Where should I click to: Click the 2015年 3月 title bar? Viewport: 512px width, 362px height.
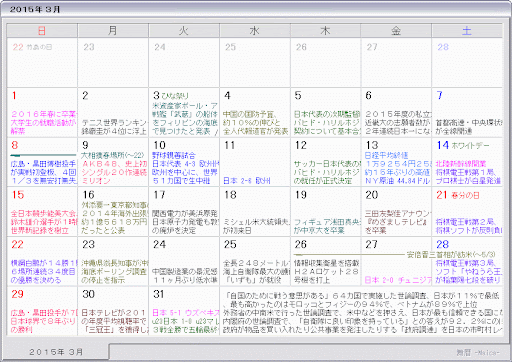tap(256, 9)
